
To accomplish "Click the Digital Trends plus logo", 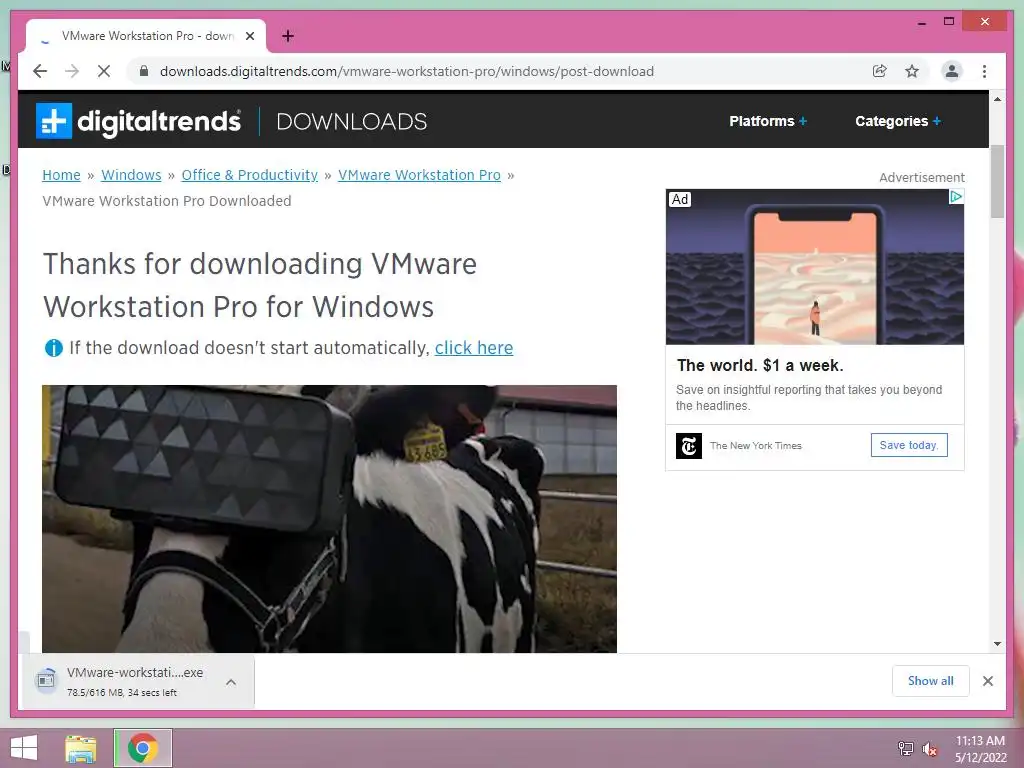I will (x=54, y=121).
